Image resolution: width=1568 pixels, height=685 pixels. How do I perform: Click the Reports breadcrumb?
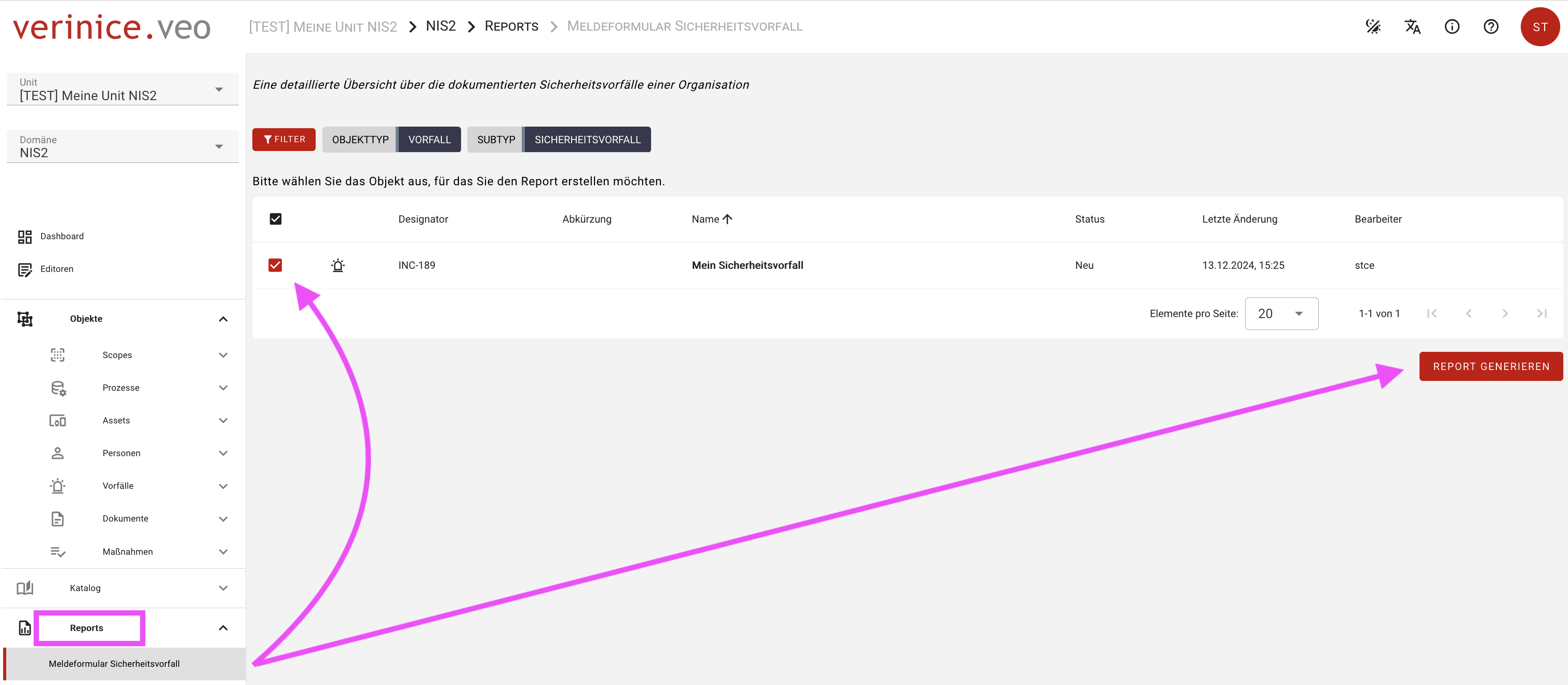click(511, 27)
